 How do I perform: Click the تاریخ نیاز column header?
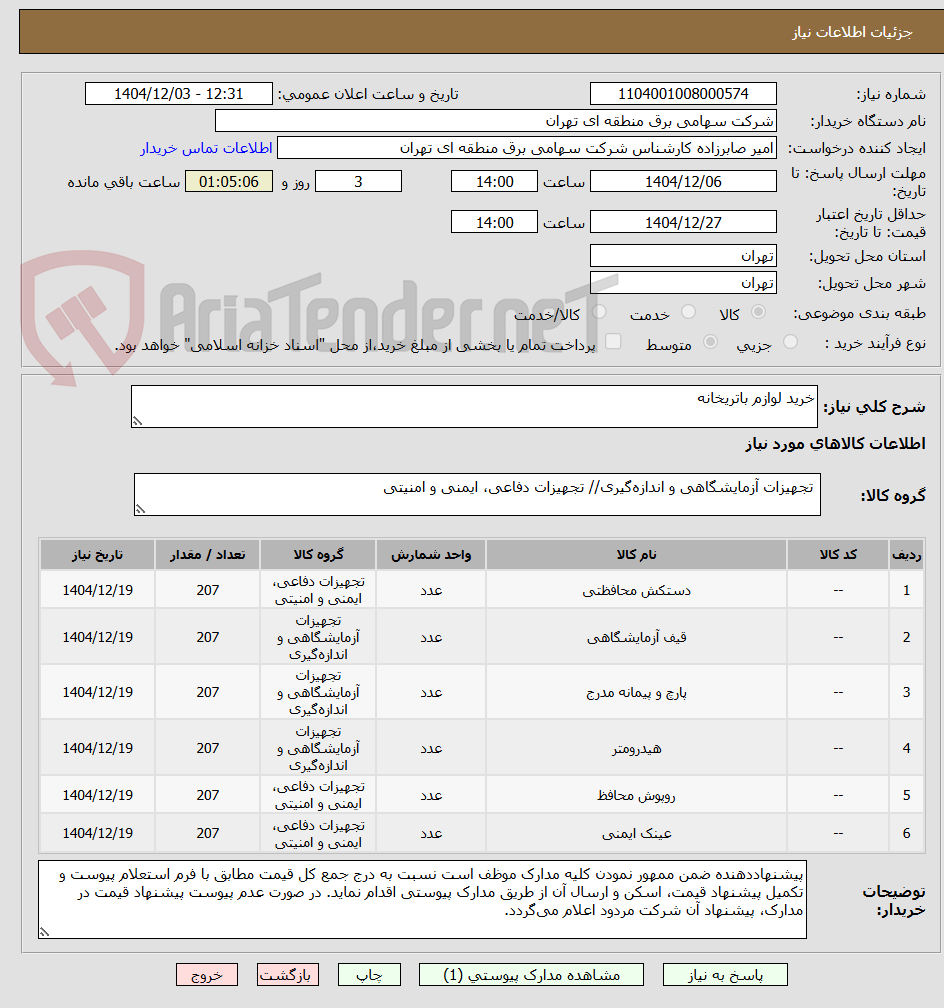(x=97, y=555)
